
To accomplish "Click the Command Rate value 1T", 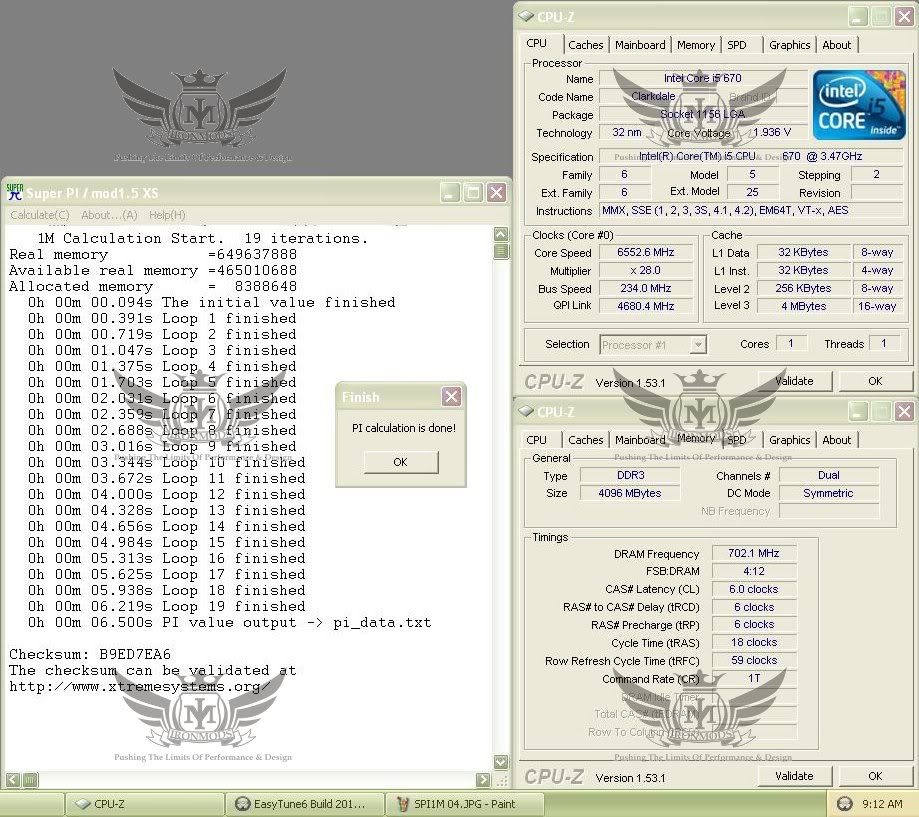I will pyautogui.click(x=754, y=678).
